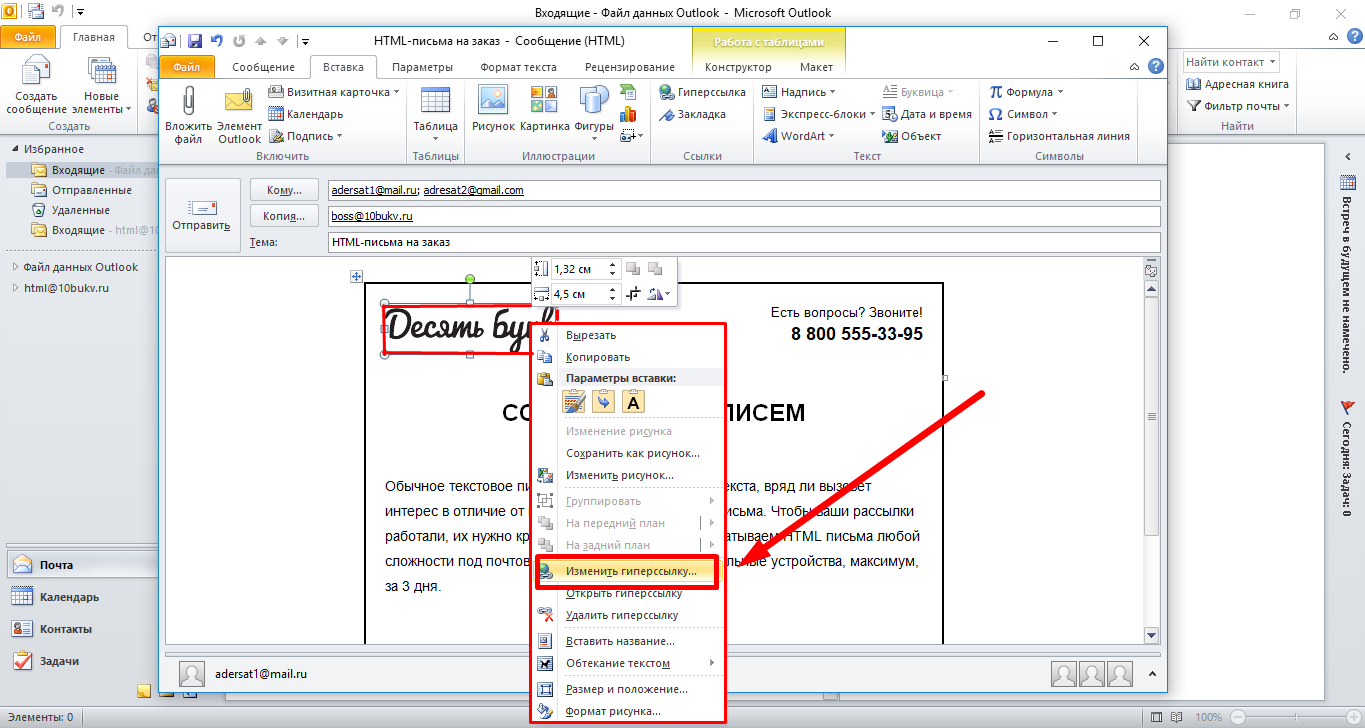Click the Keep Source Formatting paste icon

(x=574, y=402)
